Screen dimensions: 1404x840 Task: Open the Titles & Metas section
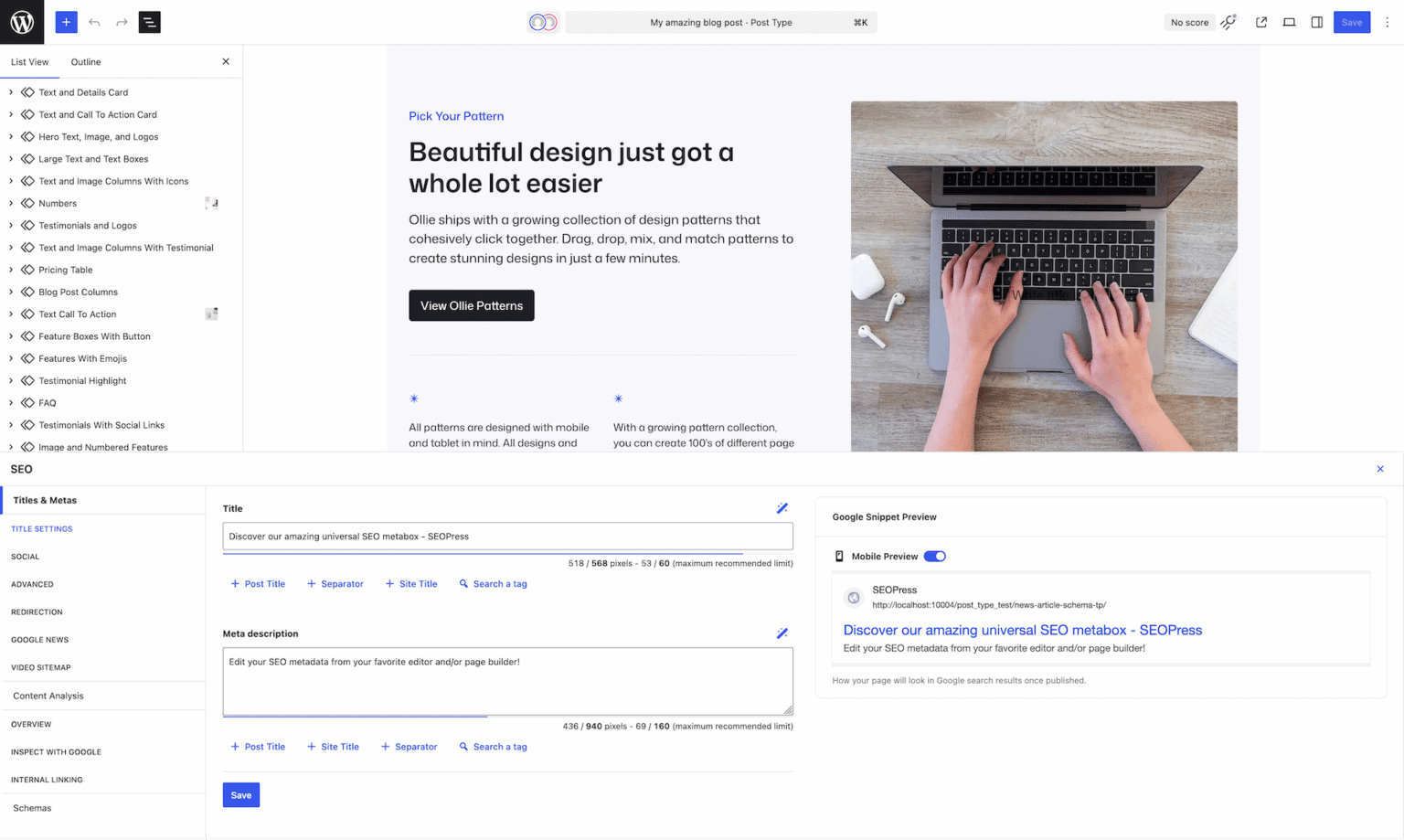pyautogui.click(x=103, y=500)
